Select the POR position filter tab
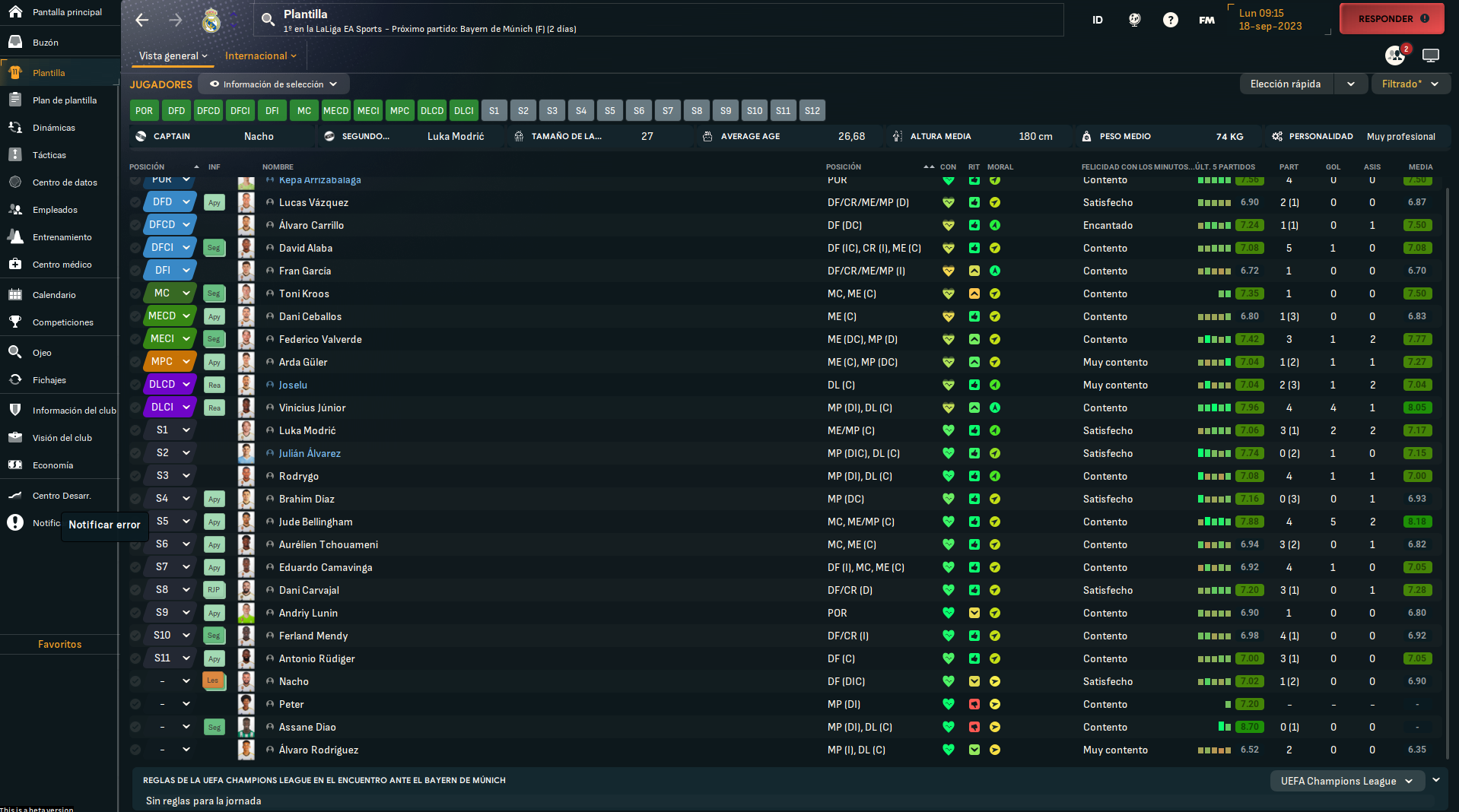Screen dimensions: 1459x812 (x=144, y=111)
